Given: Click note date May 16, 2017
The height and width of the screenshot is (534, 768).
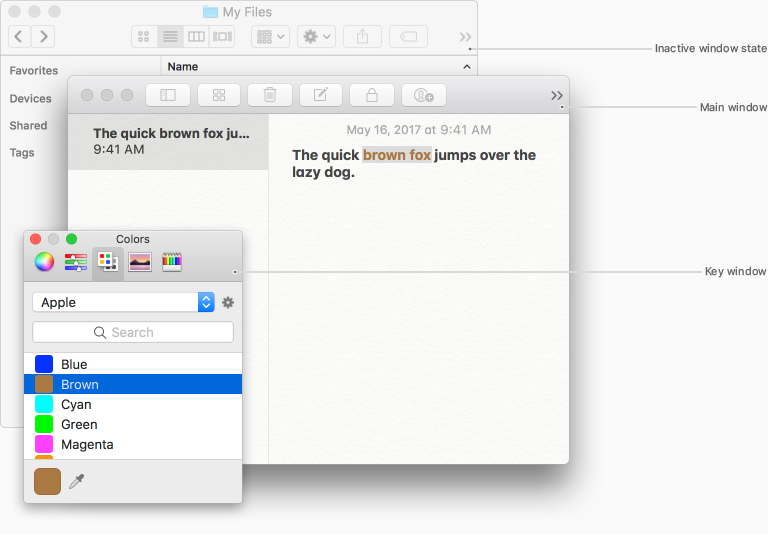Looking at the screenshot, I should pyautogui.click(x=419, y=130).
